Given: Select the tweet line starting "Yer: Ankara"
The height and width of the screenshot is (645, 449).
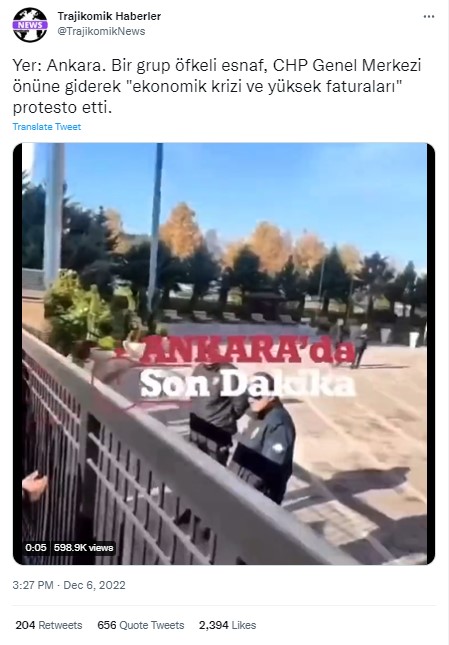Looking at the screenshot, I should 217,65.
